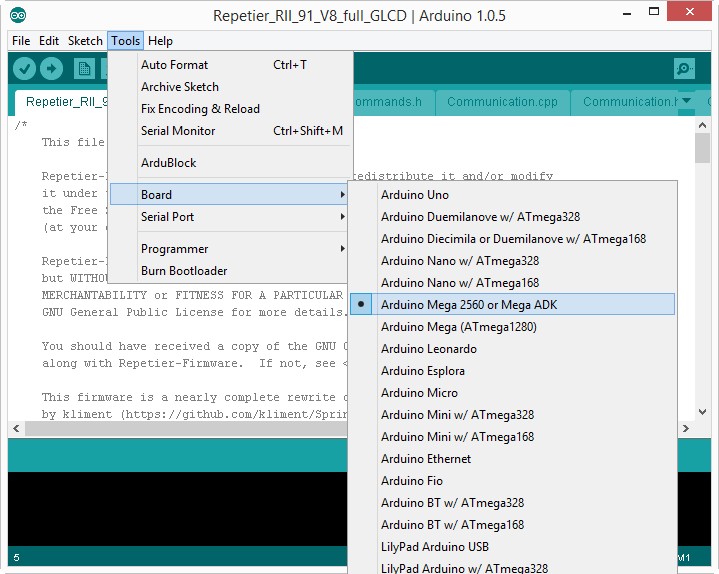
Task: Click the vertical editor scrollbar thumb
Action: click(x=702, y=148)
